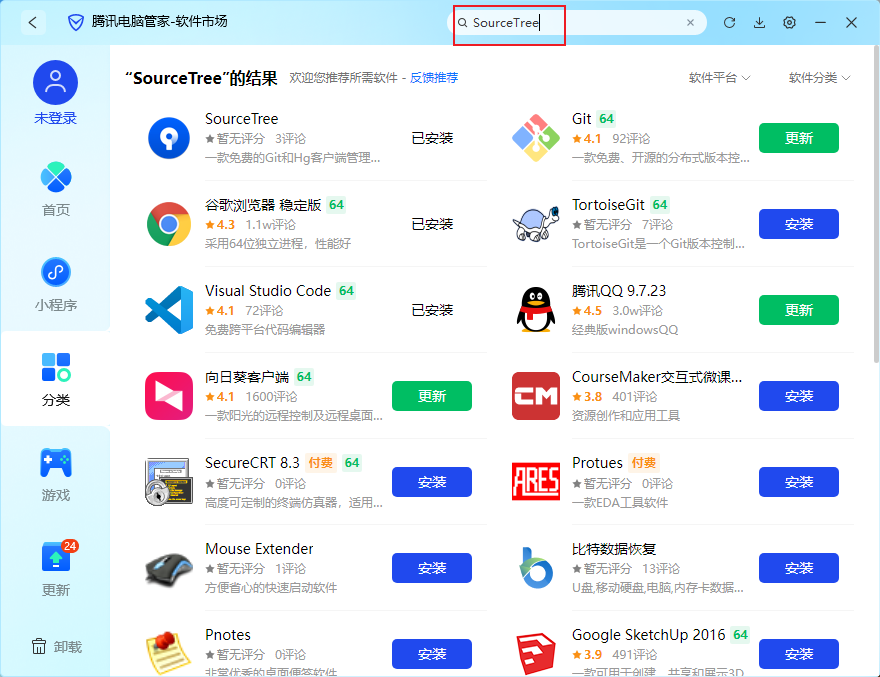The width and height of the screenshot is (880, 677).
Task: Click the download manager icon in titlebar
Action: pos(759,22)
